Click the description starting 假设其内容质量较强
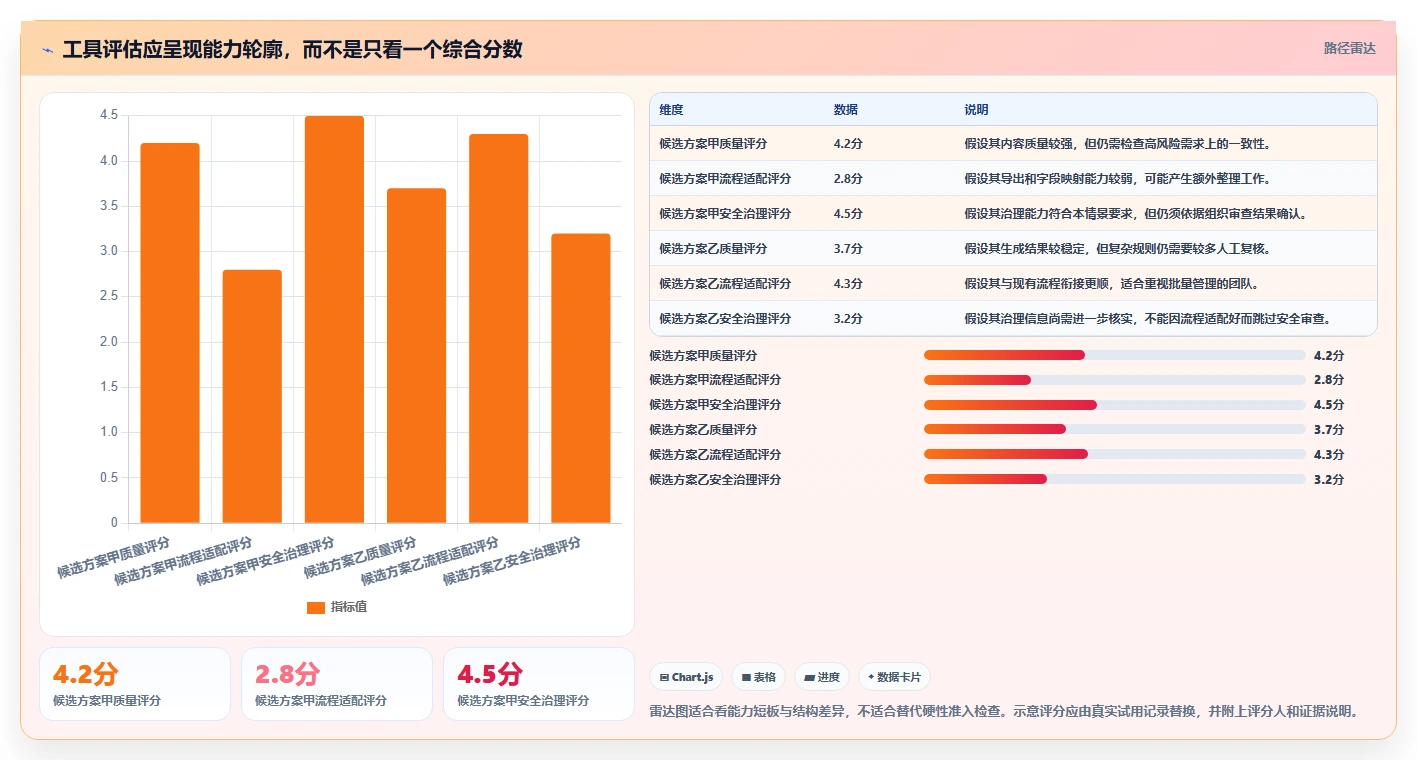 (1117, 144)
